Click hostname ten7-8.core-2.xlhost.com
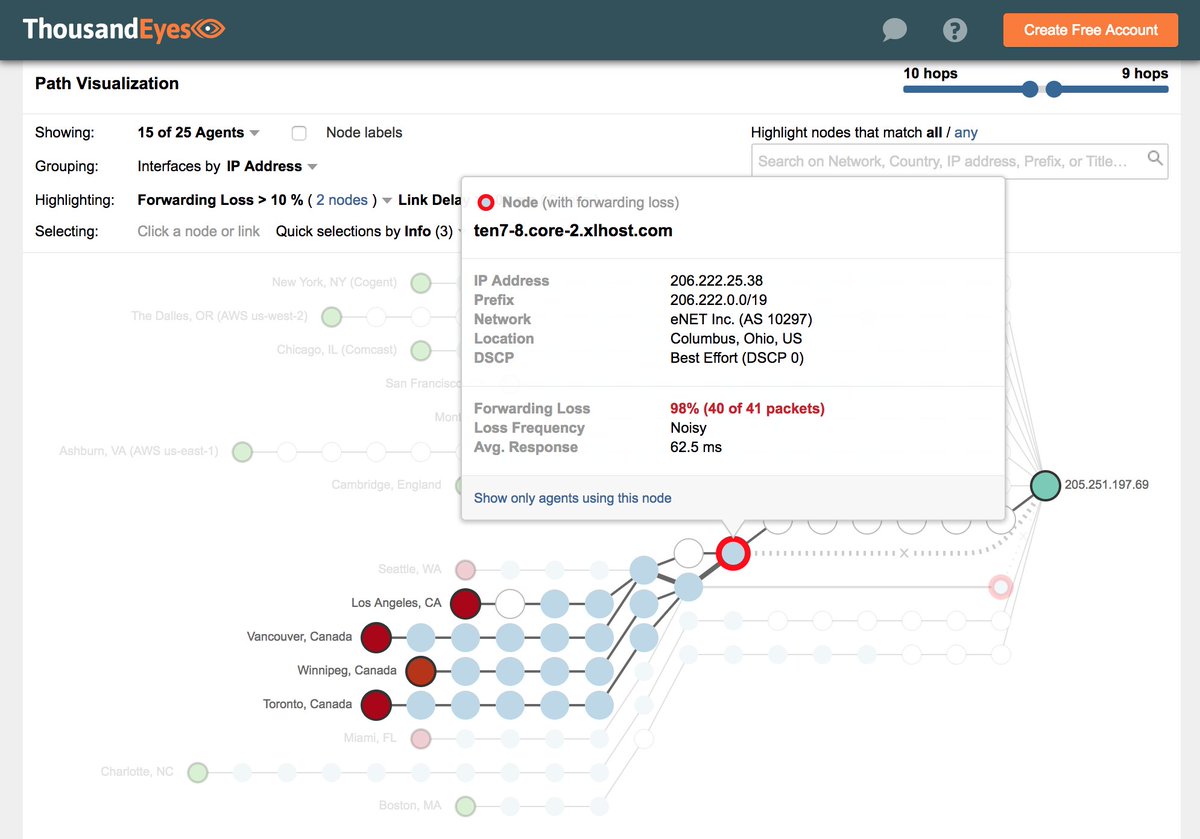Viewport: 1200px width, 839px height. (x=573, y=231)
